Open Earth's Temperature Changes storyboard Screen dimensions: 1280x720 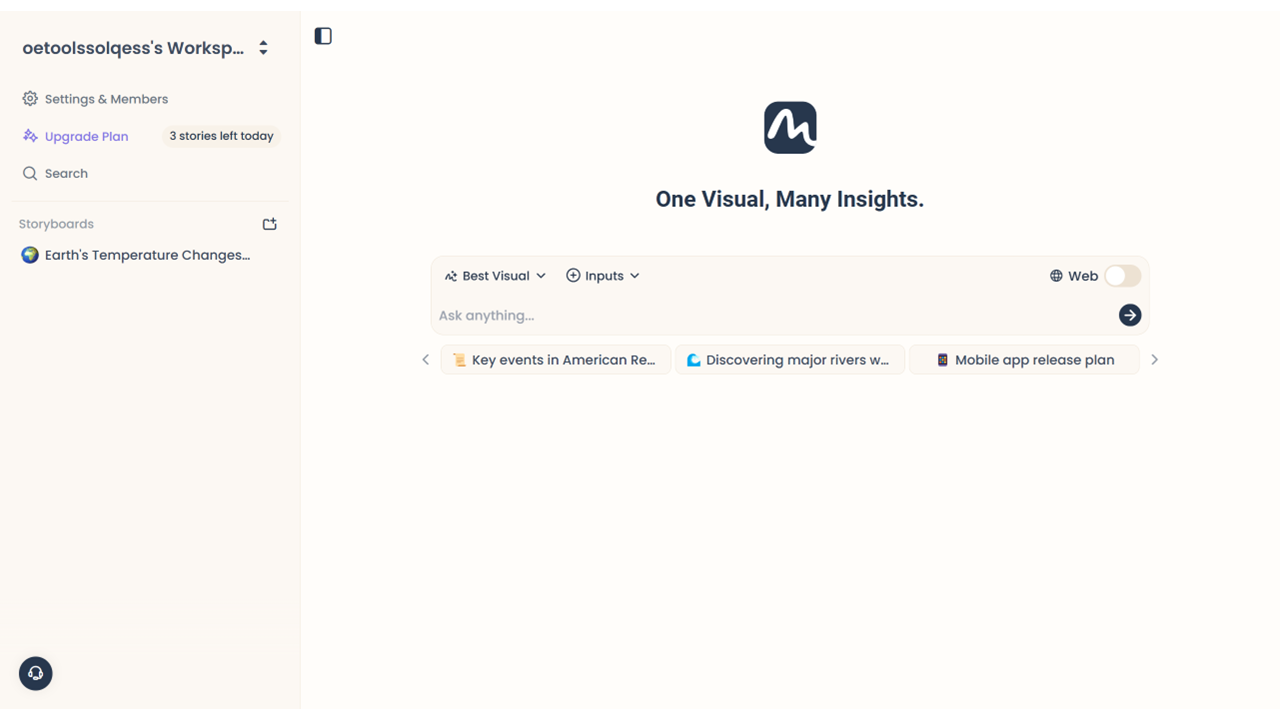(147, 255)
